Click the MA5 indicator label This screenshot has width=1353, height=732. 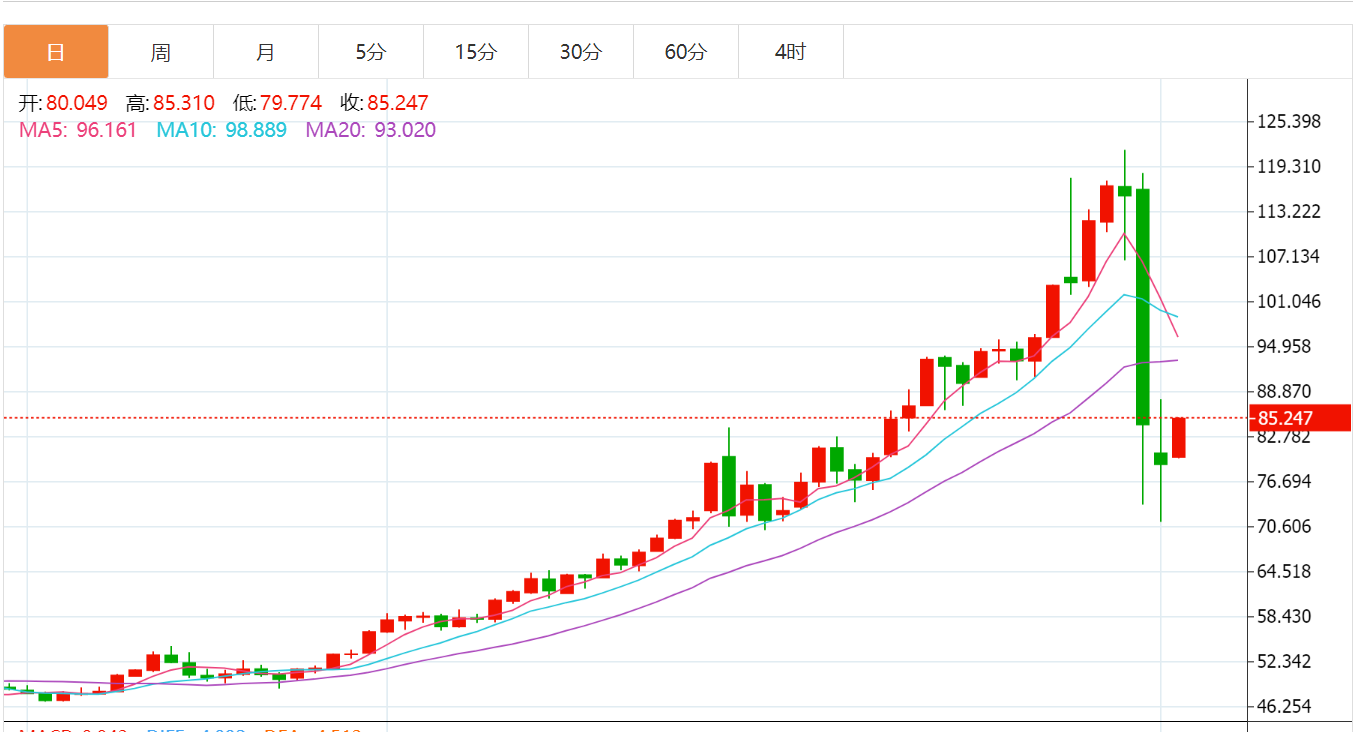click(78, 130)
